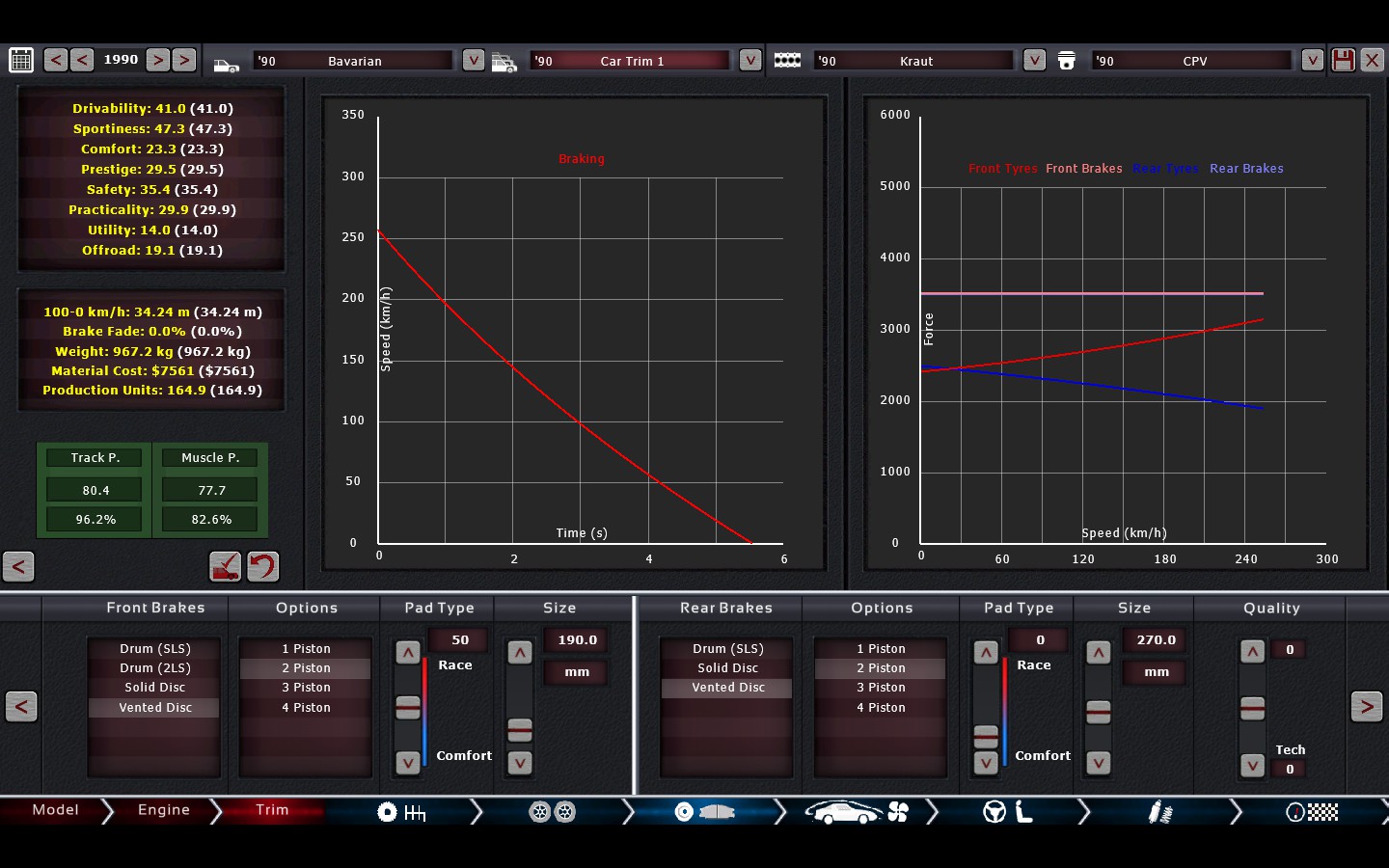Raise brake Quality with the up arrow
Viewport: 1389px width, 868px height.
1252,651
